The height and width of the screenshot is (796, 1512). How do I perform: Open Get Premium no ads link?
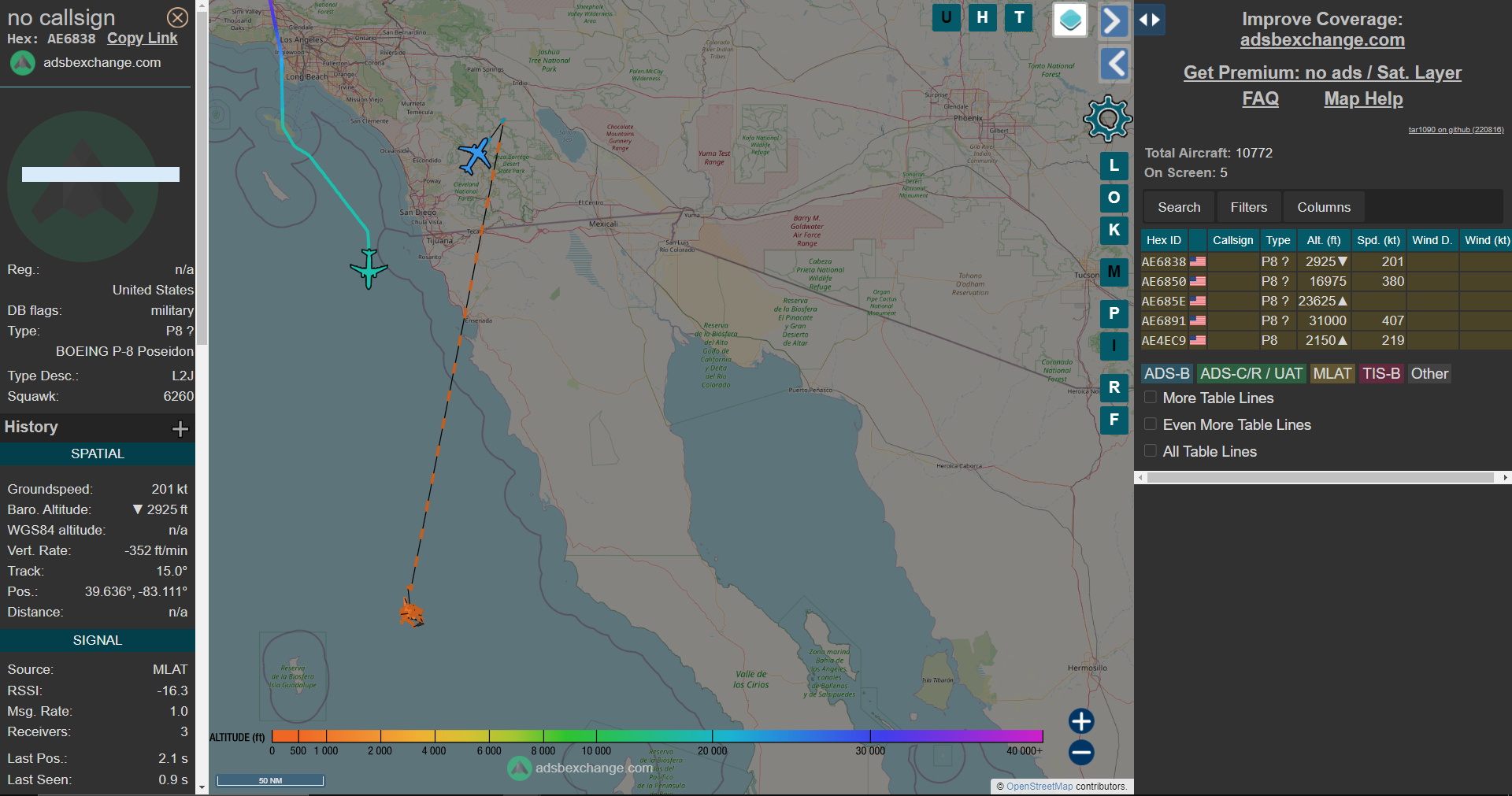[x=1322, y=72]
